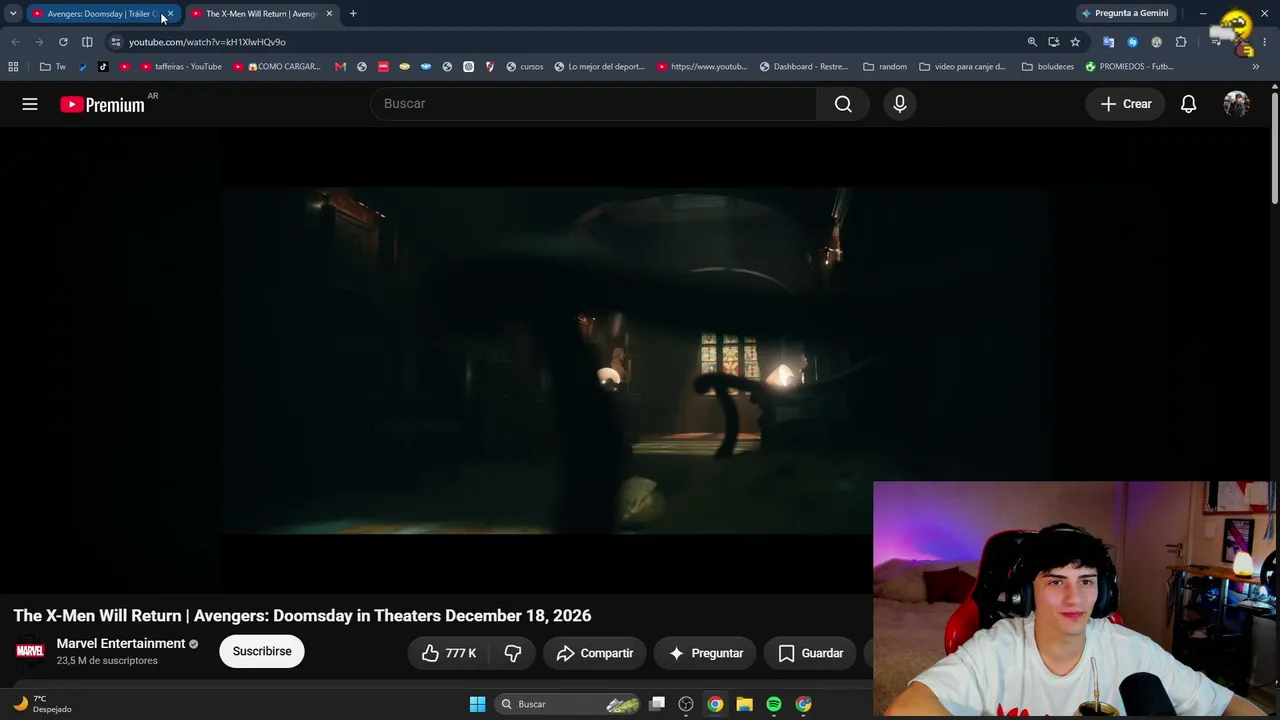Open the tab search dropdown arrow
The image size is (1280, 720).
13,14
